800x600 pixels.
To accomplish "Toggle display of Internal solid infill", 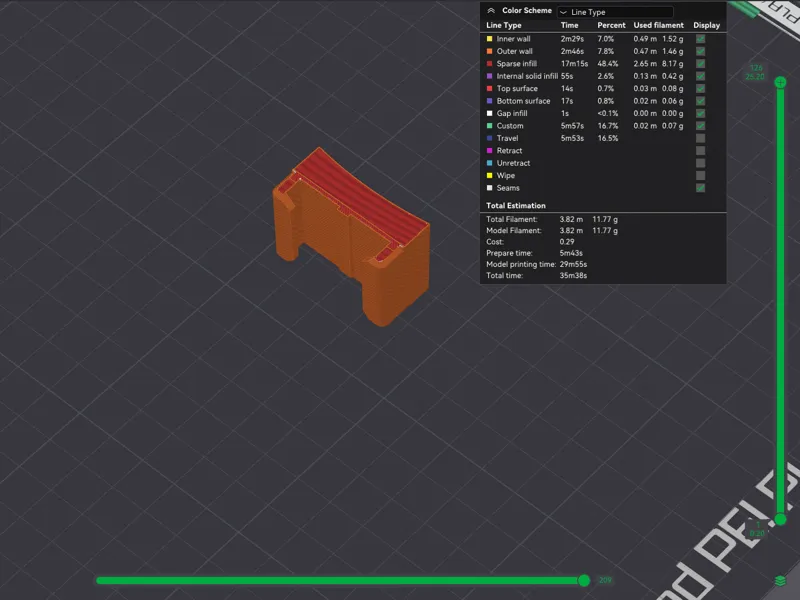I will 701,76.
